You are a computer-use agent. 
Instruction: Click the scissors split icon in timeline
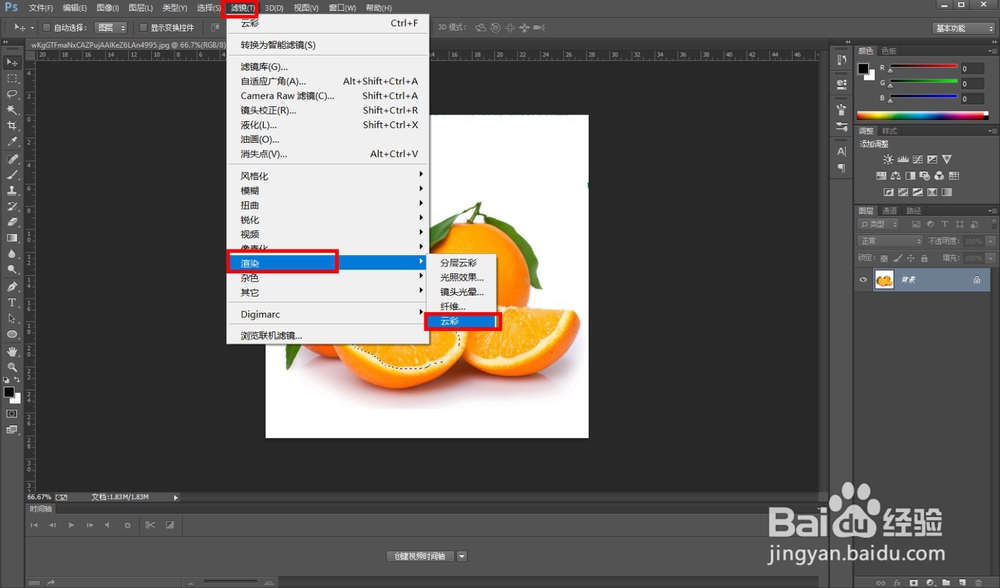(x=150, y=525)
